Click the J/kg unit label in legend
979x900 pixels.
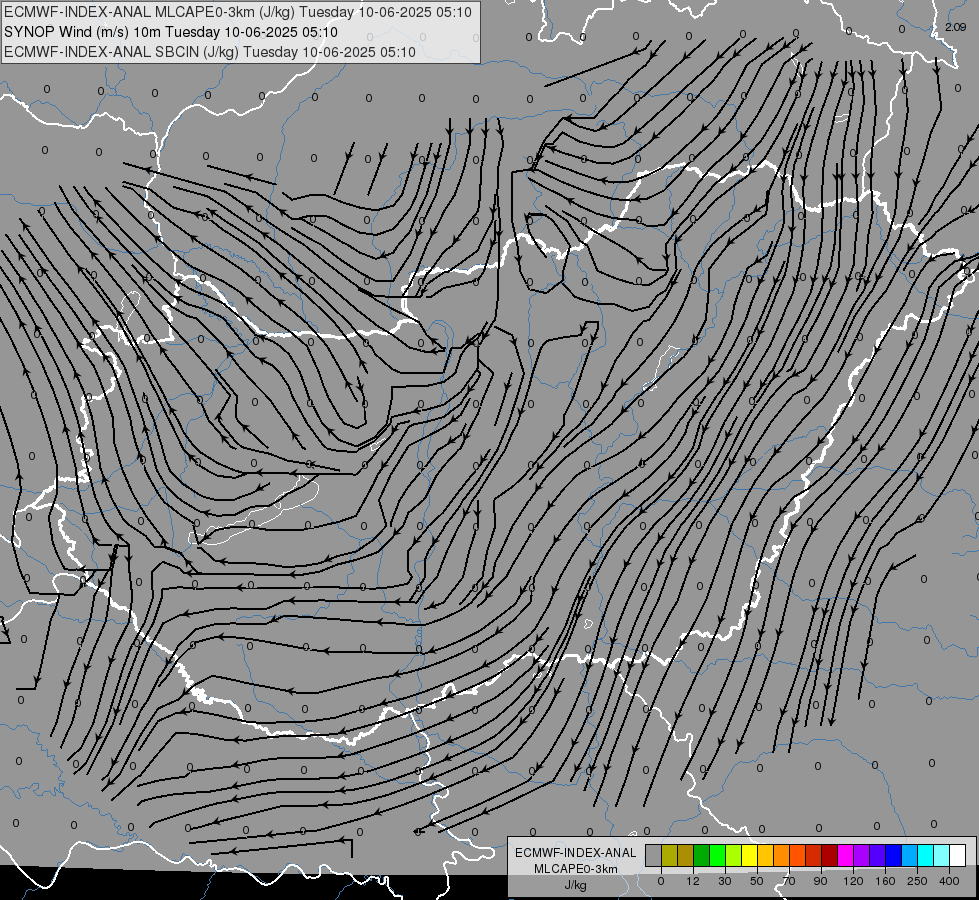575,885
